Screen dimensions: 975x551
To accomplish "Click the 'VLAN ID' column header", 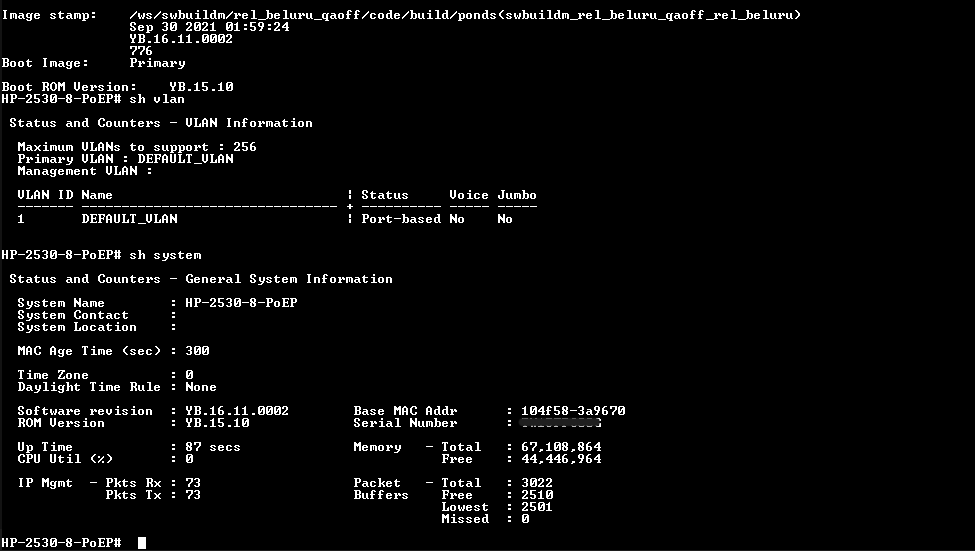I will [45, 195].
